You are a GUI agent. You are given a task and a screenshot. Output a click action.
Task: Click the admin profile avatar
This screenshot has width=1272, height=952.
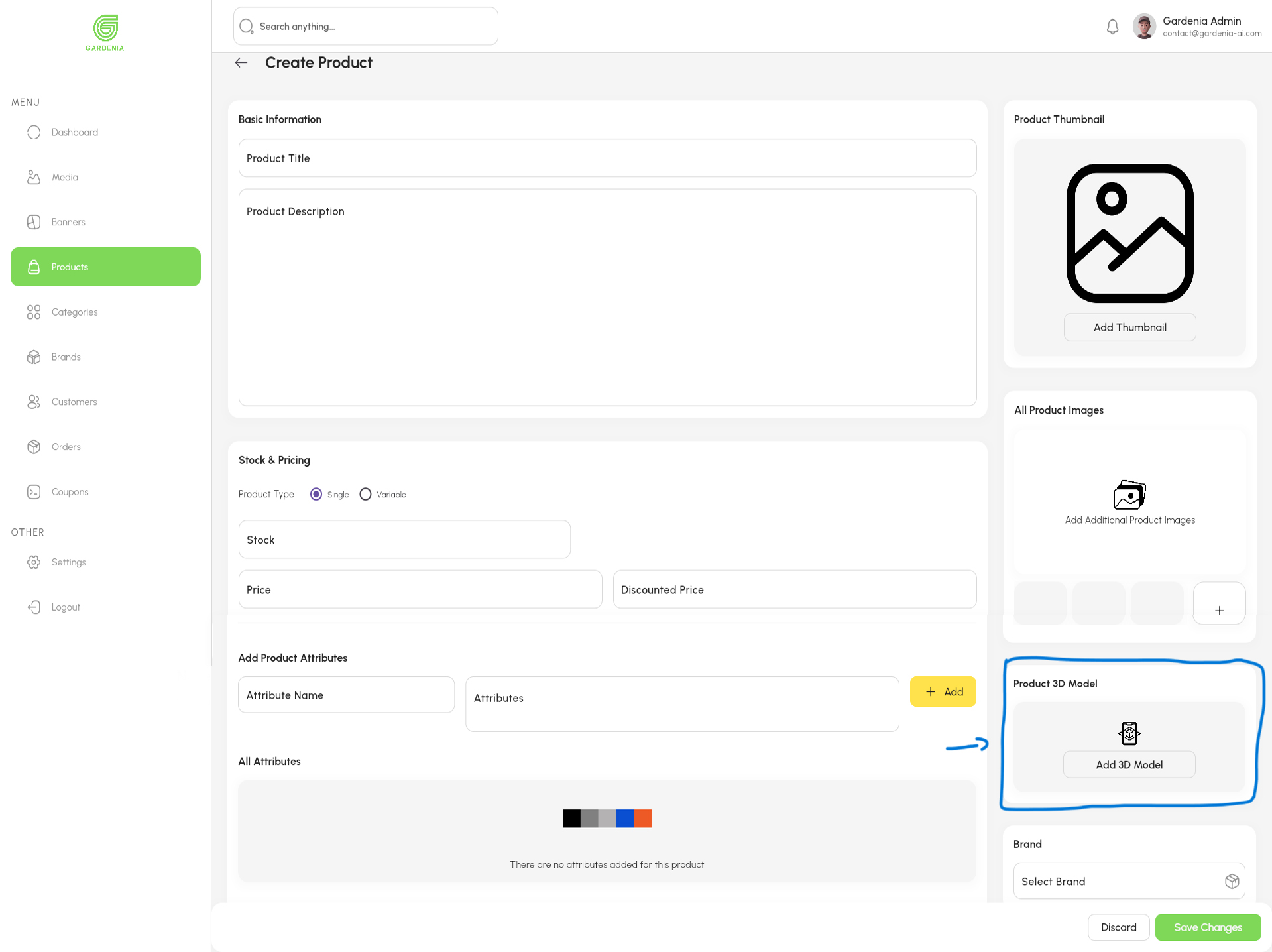tap(1143, 27)
